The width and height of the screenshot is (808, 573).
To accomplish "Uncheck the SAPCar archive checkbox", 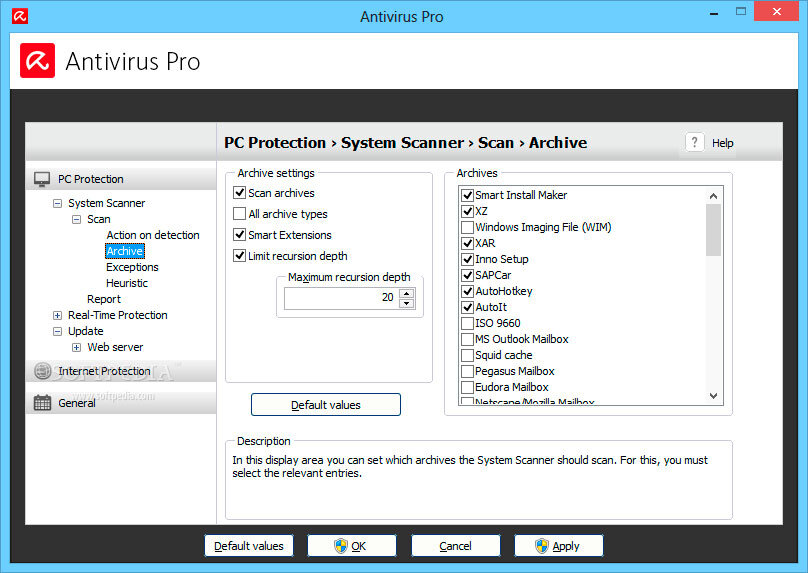I will [467, 275].
